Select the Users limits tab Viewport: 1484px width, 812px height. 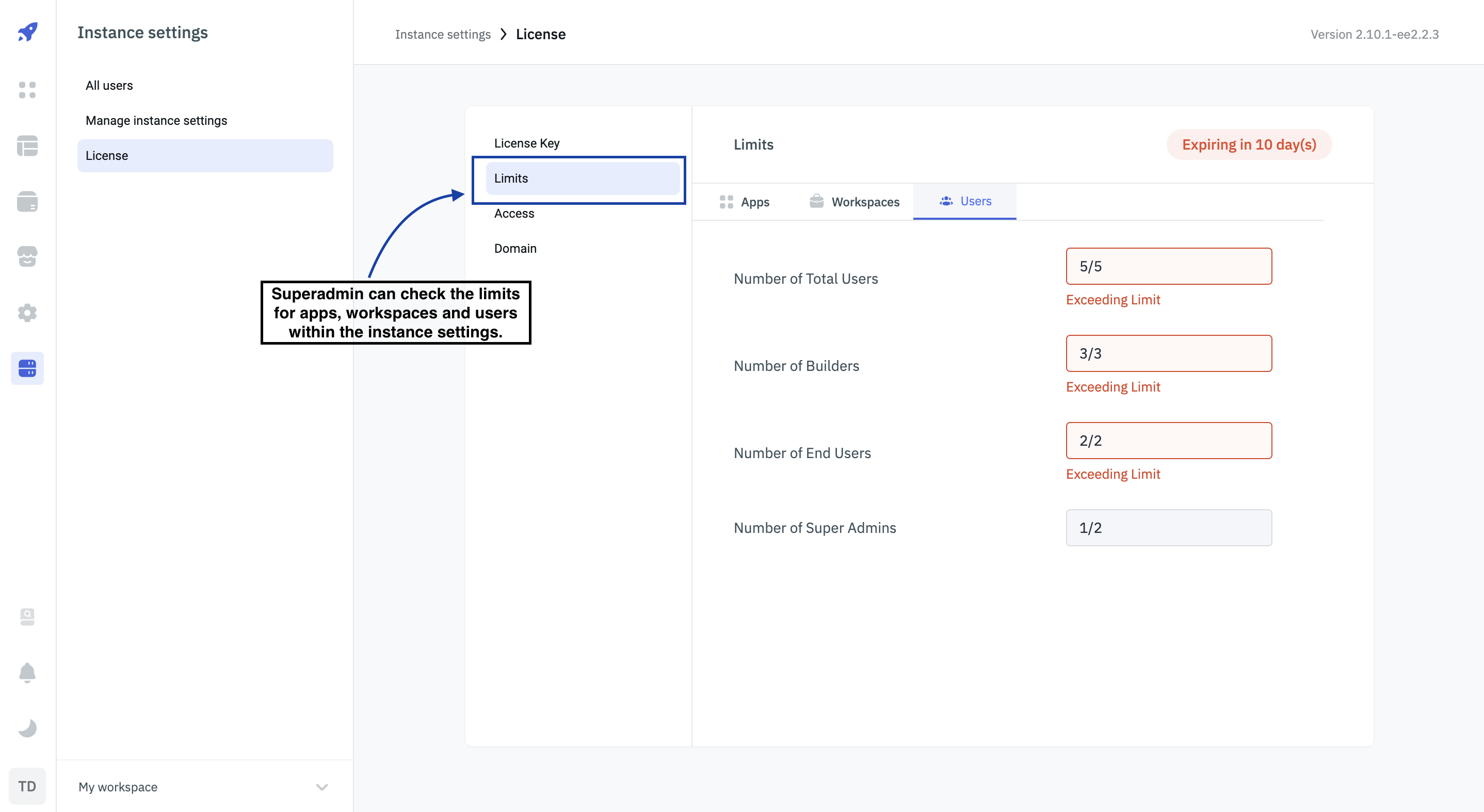coord(965,202)
